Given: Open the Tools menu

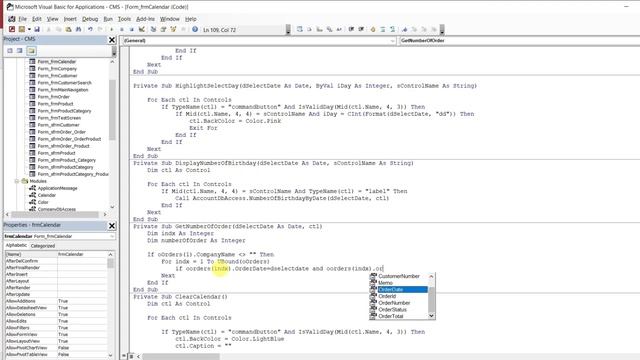Looking at the screenshot, I should [124, 19].
